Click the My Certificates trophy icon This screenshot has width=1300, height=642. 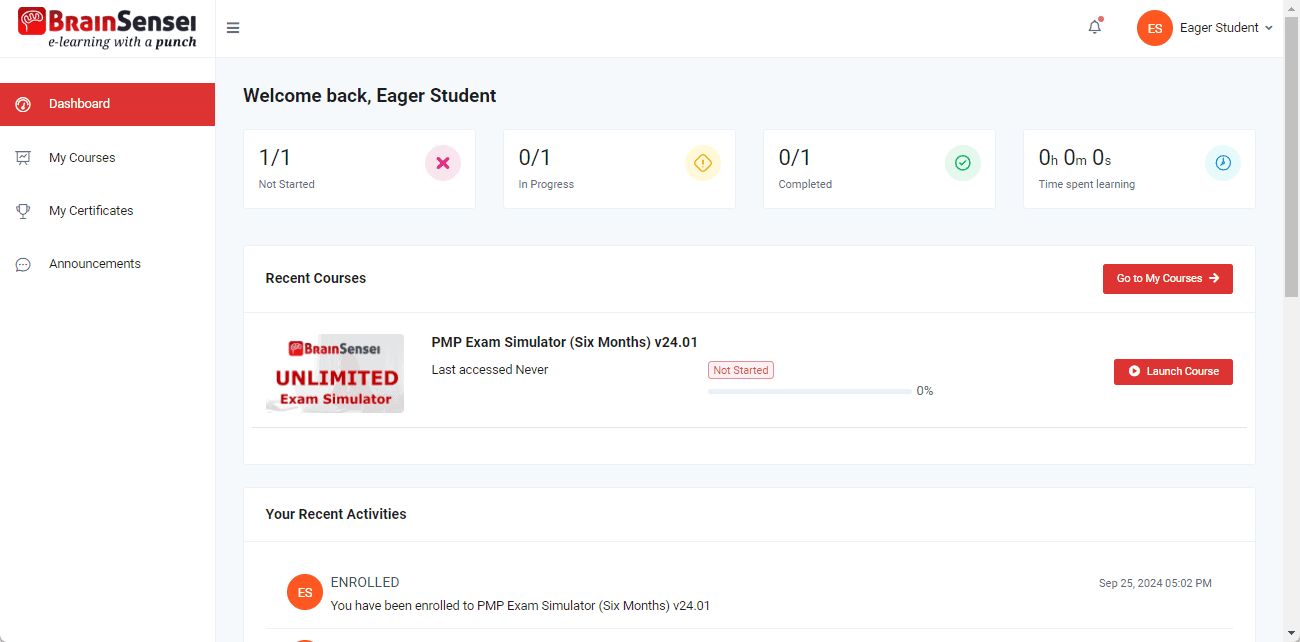click(23, 211)
